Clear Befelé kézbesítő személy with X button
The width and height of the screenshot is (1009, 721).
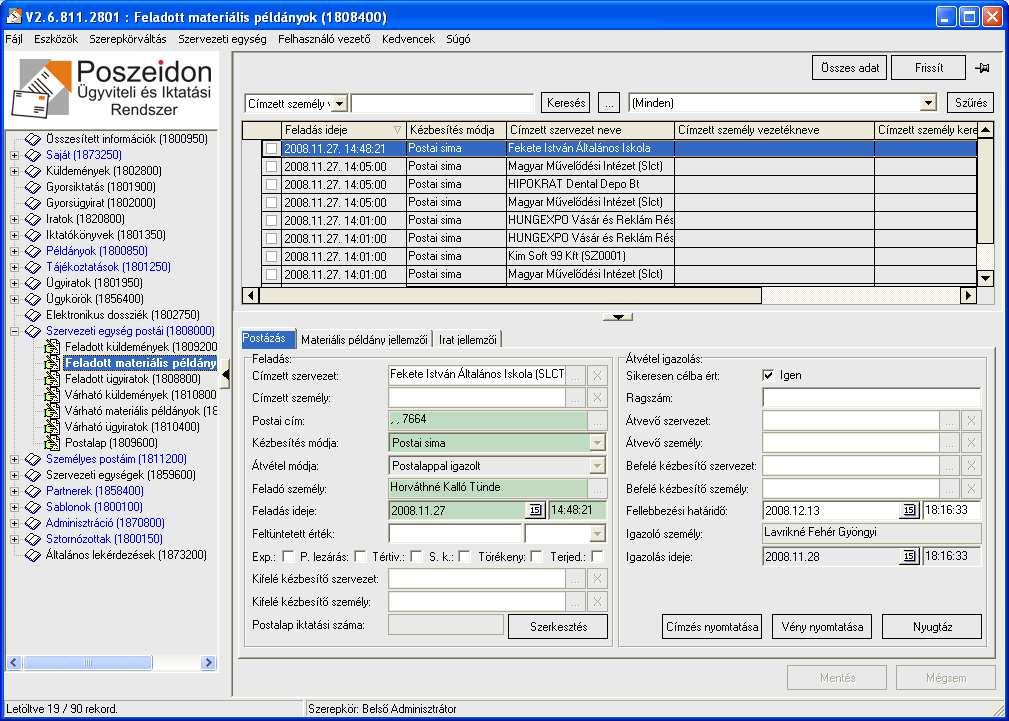pyautogui.click(x=971, y=488)
